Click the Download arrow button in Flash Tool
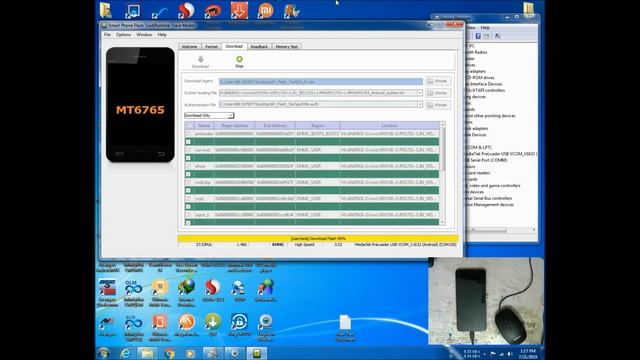Image resolution: width=640 pixels, height=360 pixels. [x=200, y=62]
